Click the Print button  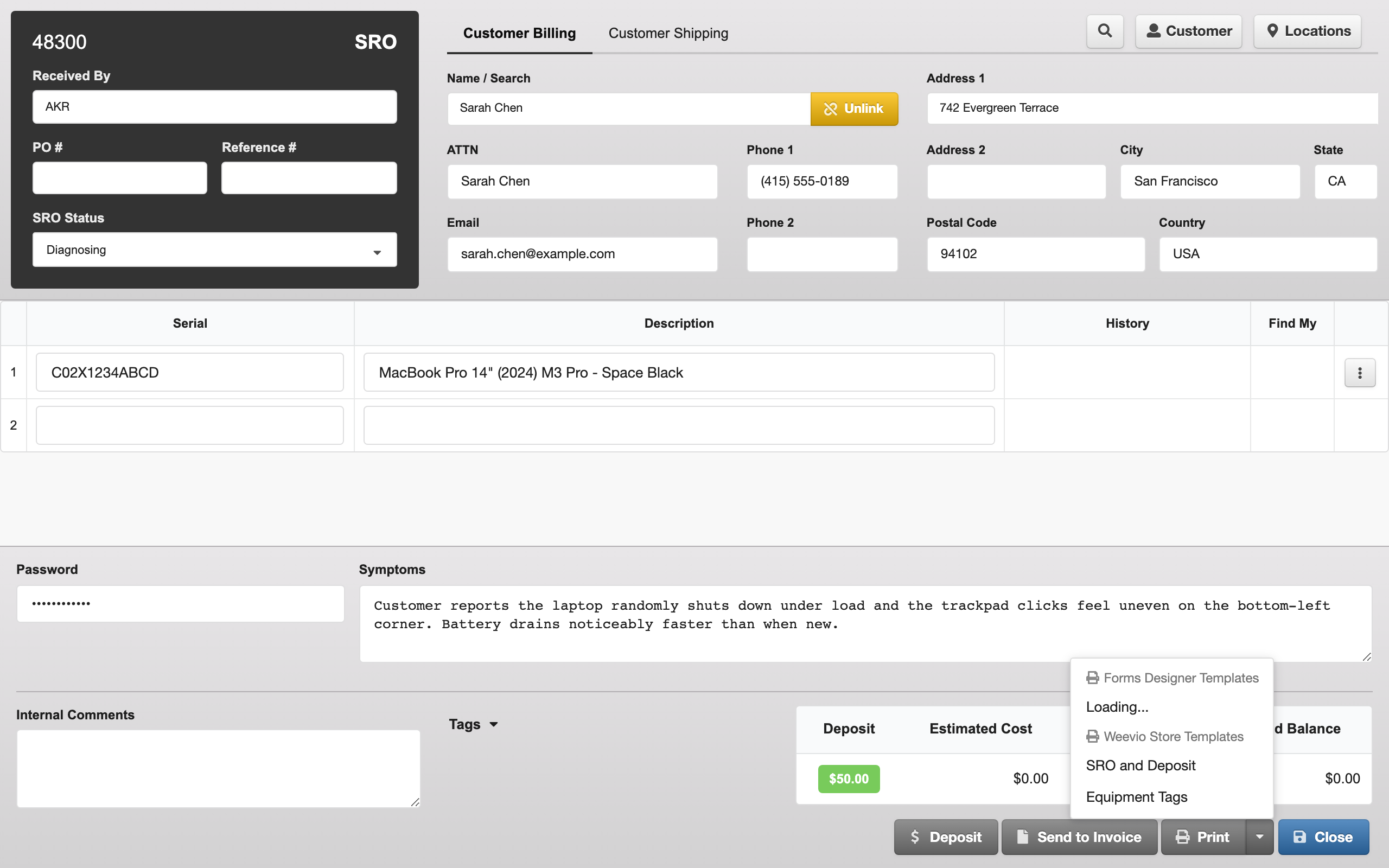[1203, 837]
